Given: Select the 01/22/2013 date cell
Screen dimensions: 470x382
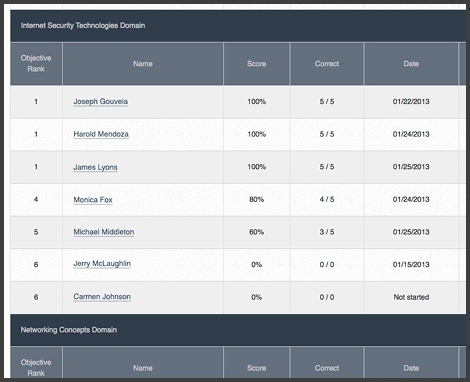Looking at the screenshot, I should tap(411, 102).
